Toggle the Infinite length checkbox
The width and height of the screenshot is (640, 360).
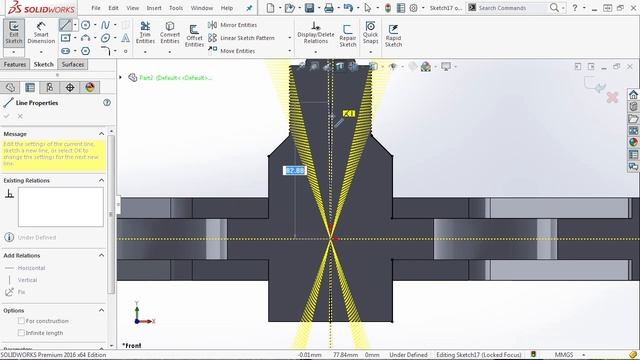(x=21, y=333)
